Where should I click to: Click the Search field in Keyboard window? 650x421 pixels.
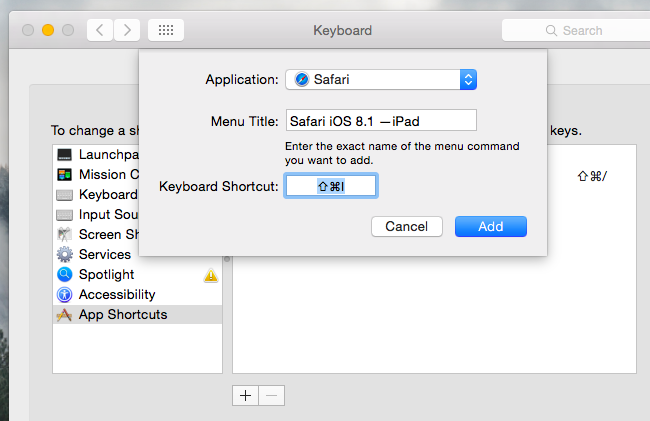tap(576, 30)
